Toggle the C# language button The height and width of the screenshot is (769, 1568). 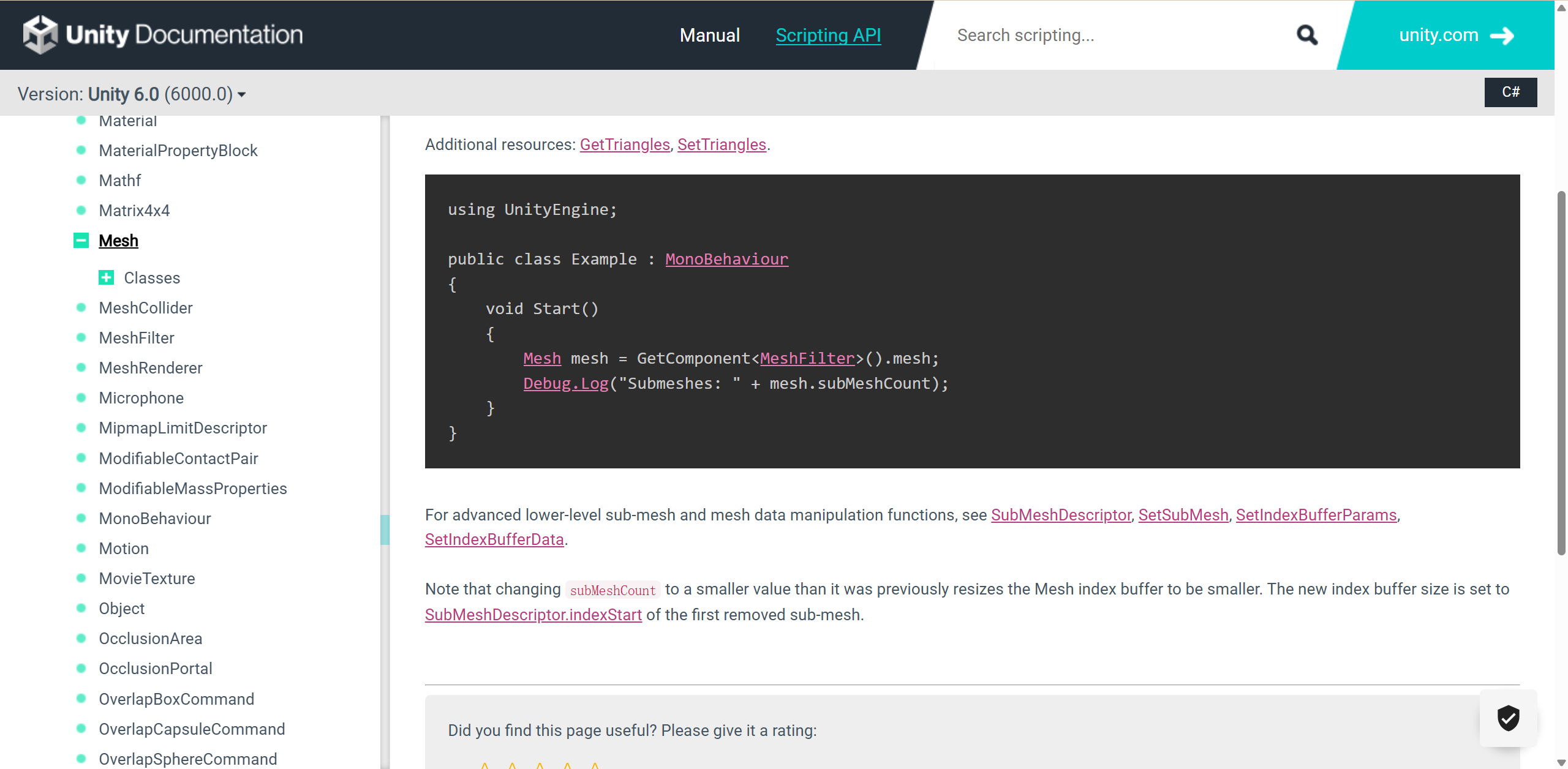click(x=1510, y=92)
